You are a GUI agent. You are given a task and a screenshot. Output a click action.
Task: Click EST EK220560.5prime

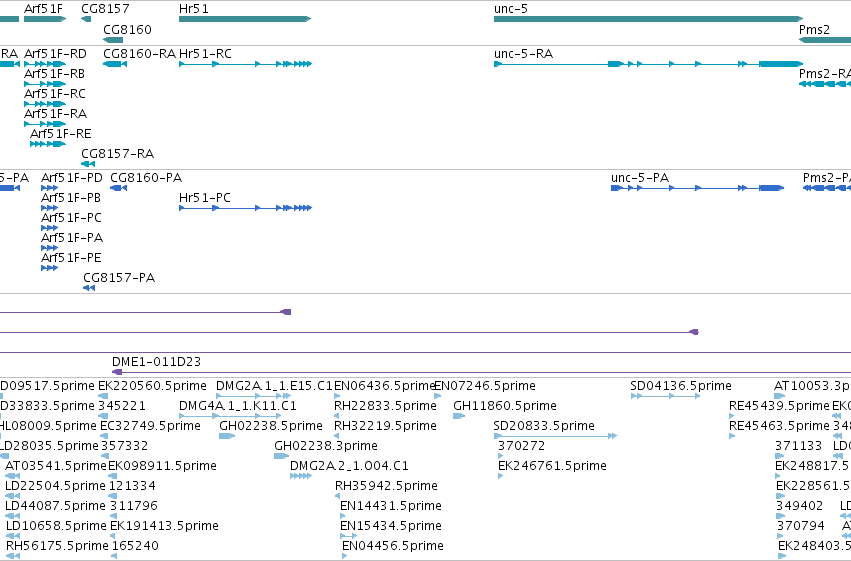[153, 386]
